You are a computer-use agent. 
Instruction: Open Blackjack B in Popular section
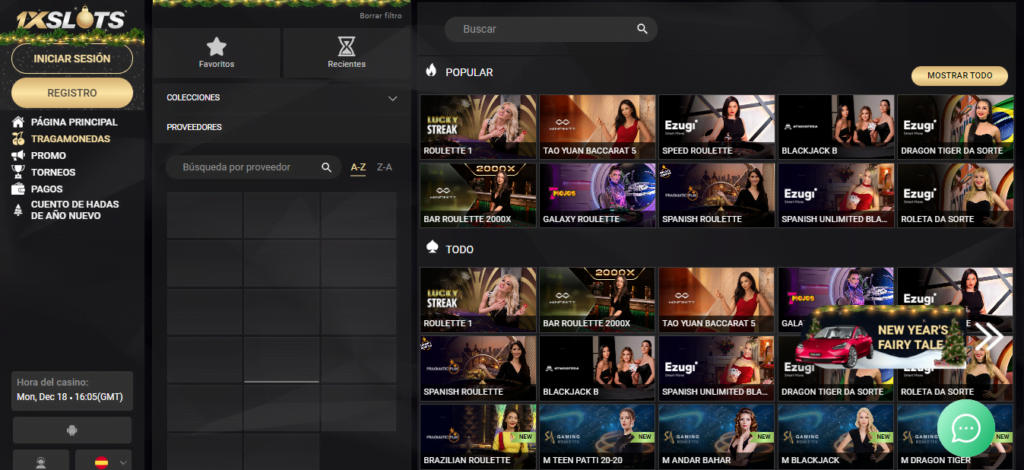836,127
